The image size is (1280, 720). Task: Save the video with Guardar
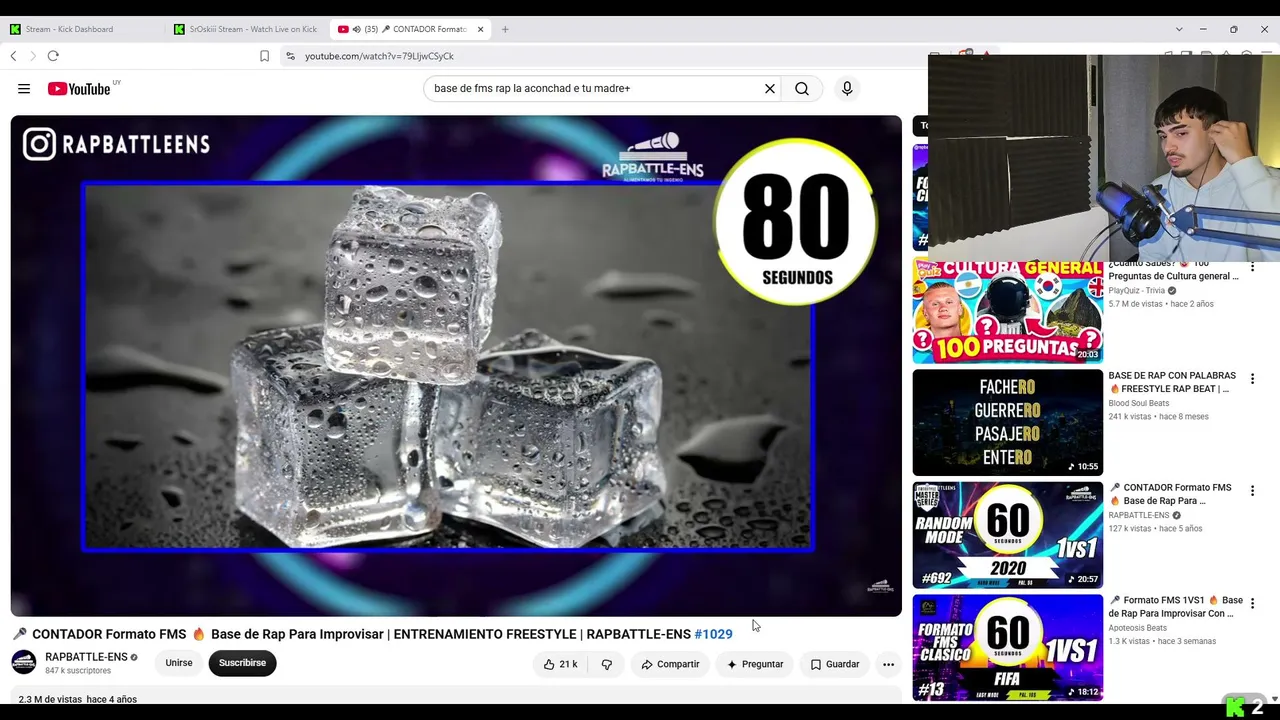coord(835,664)
